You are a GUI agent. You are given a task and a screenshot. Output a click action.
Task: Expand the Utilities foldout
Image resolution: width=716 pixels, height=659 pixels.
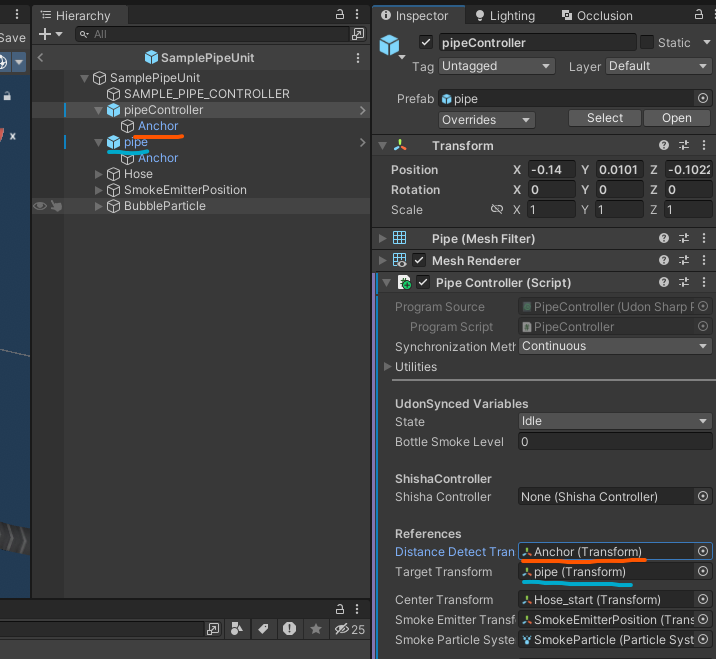pos(387,367)
